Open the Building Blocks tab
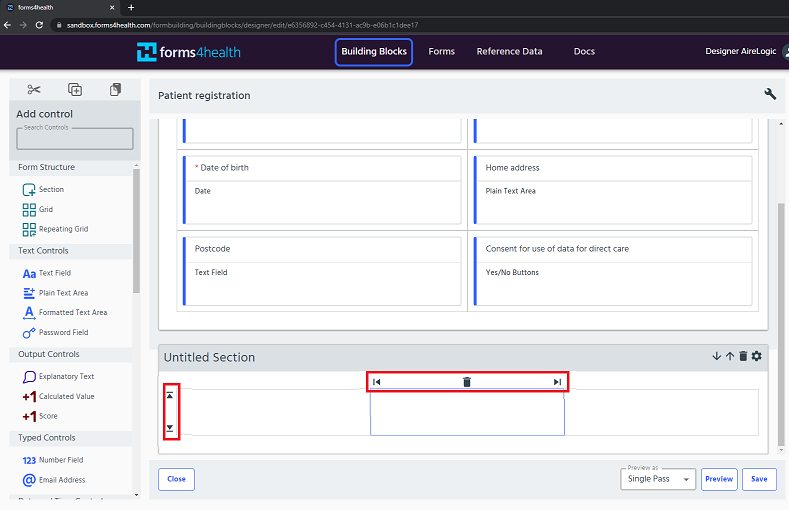The width and height of the screenshot is (789, 510). (x=374, y=52)
